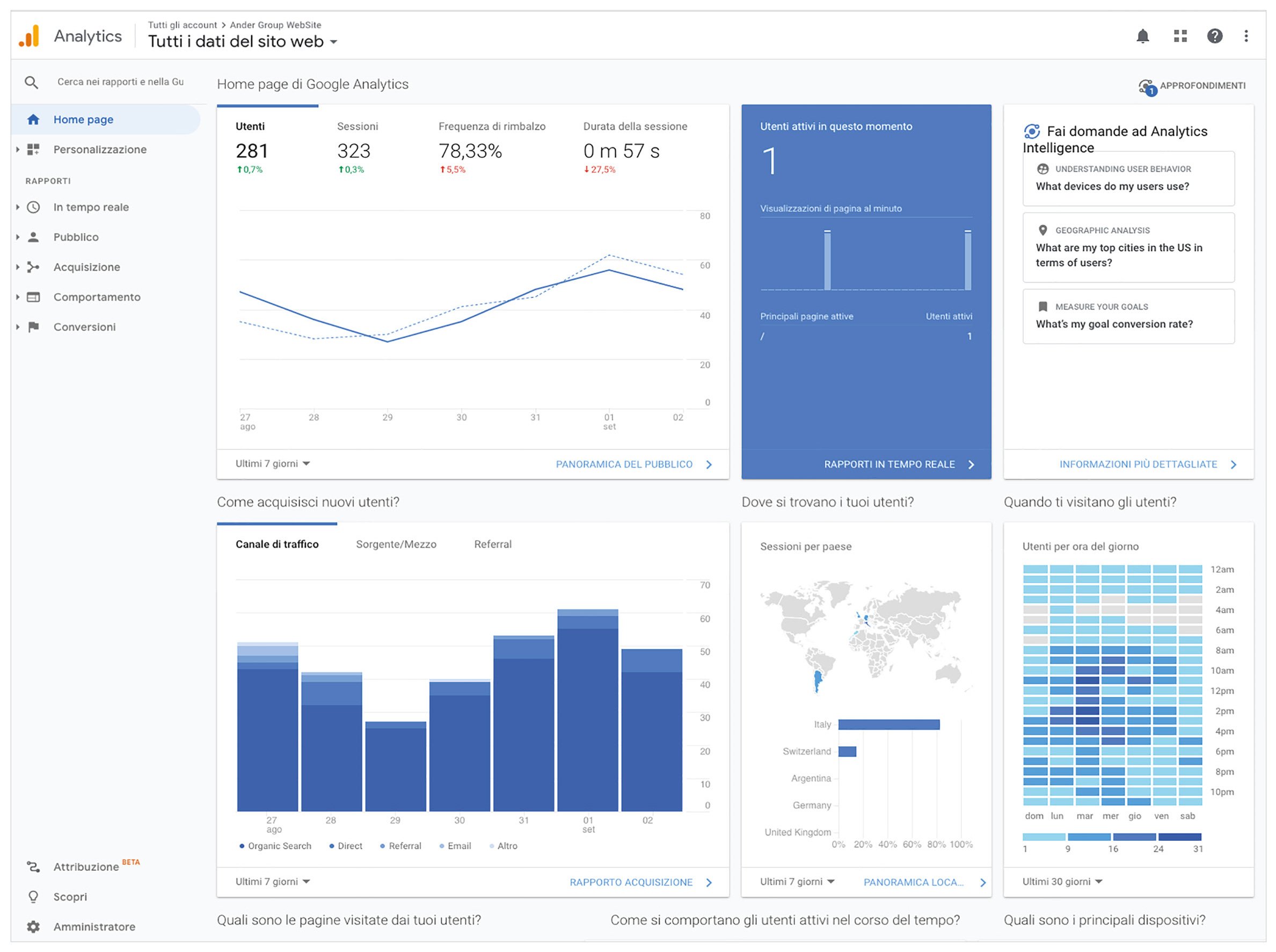
Task: Open Ultimi 7 giorni dropdown in acquisition card
Action: (x=273, y=882)
